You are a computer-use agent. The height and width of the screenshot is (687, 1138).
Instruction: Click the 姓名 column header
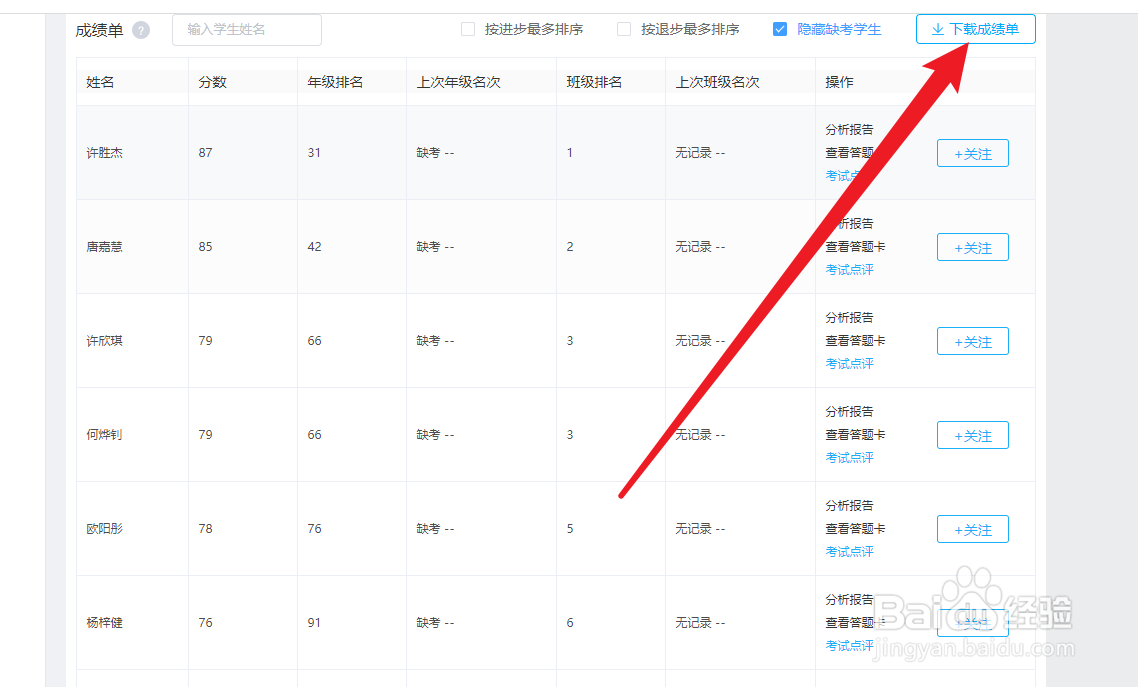(100, 82)
